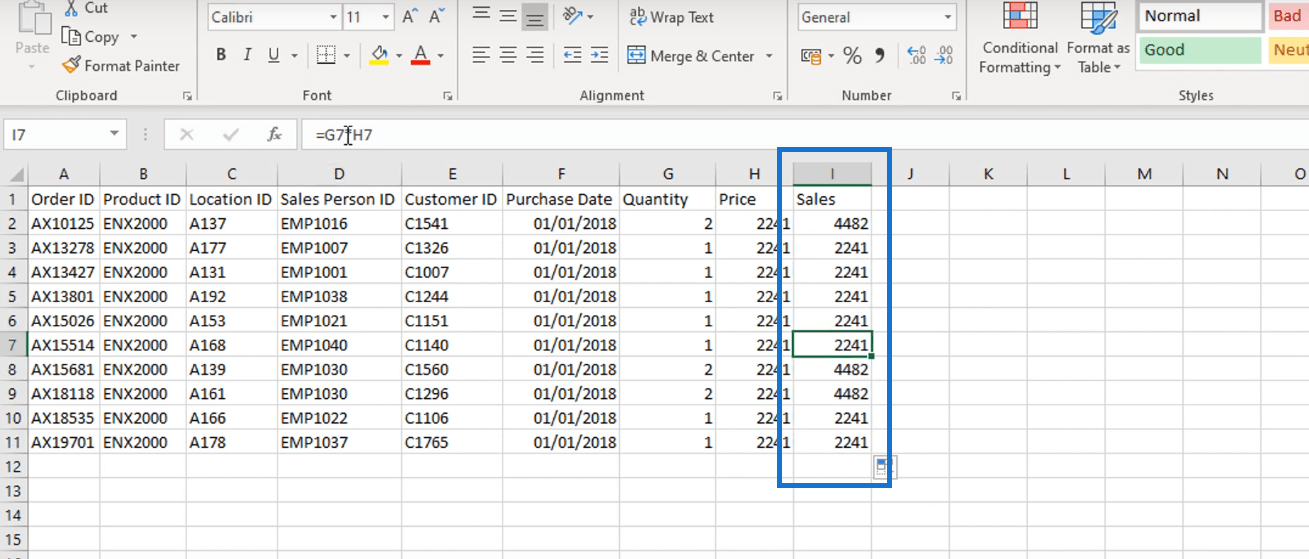Expand the Merge & Center options arrow

point(769,56)
